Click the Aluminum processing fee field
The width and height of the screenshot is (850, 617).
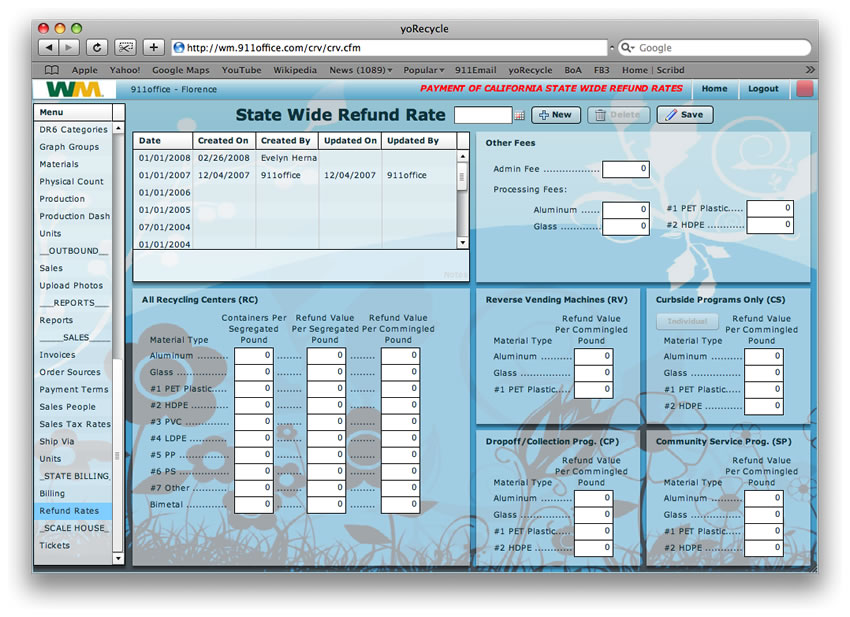(626, 210)
